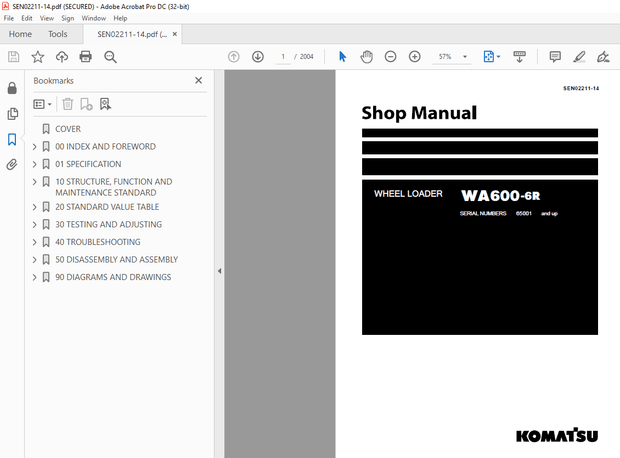Activate the Hand pan tool

(x=367, y=57)
